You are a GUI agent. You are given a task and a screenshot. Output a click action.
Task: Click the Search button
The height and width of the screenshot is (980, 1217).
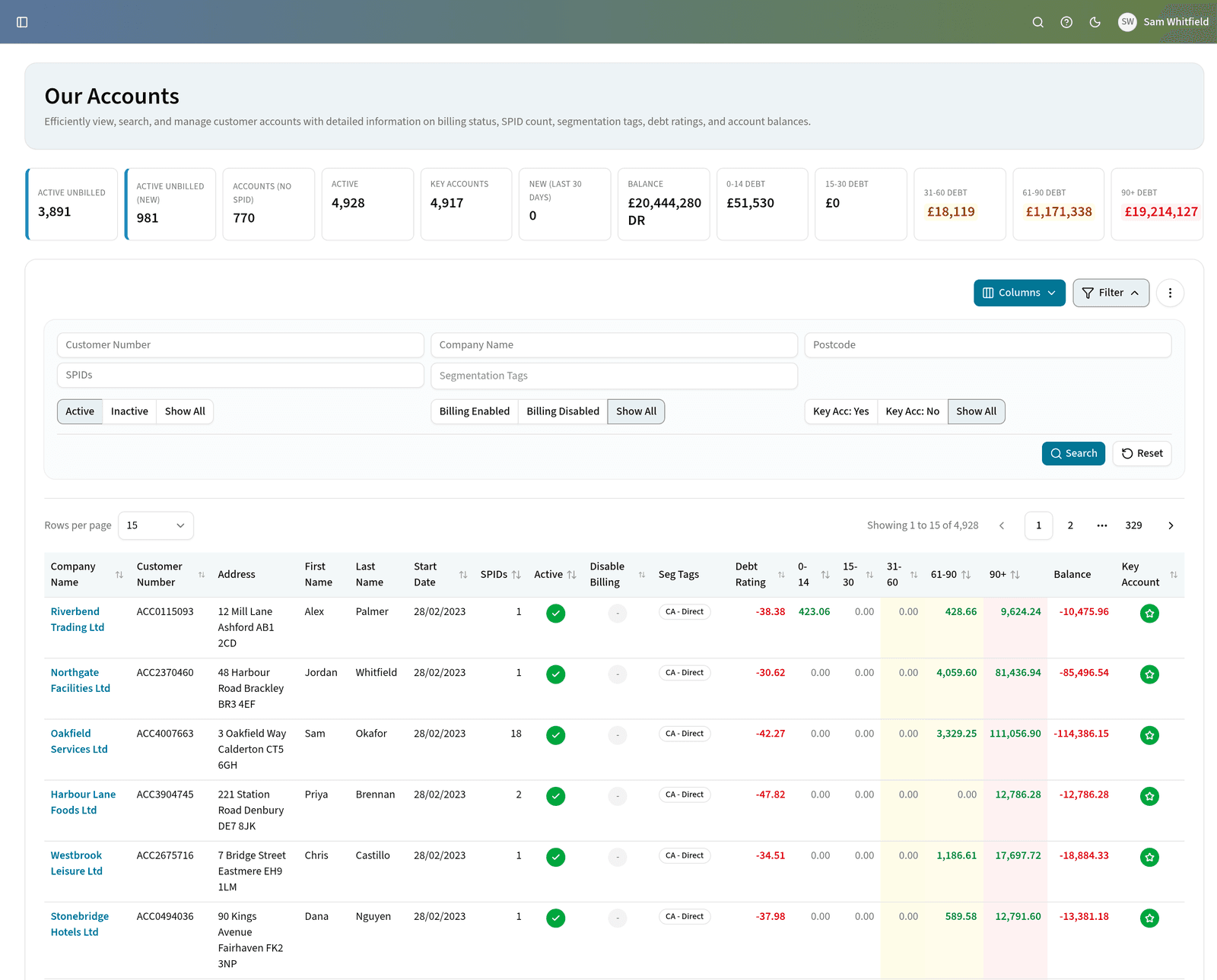point(1073,453)
